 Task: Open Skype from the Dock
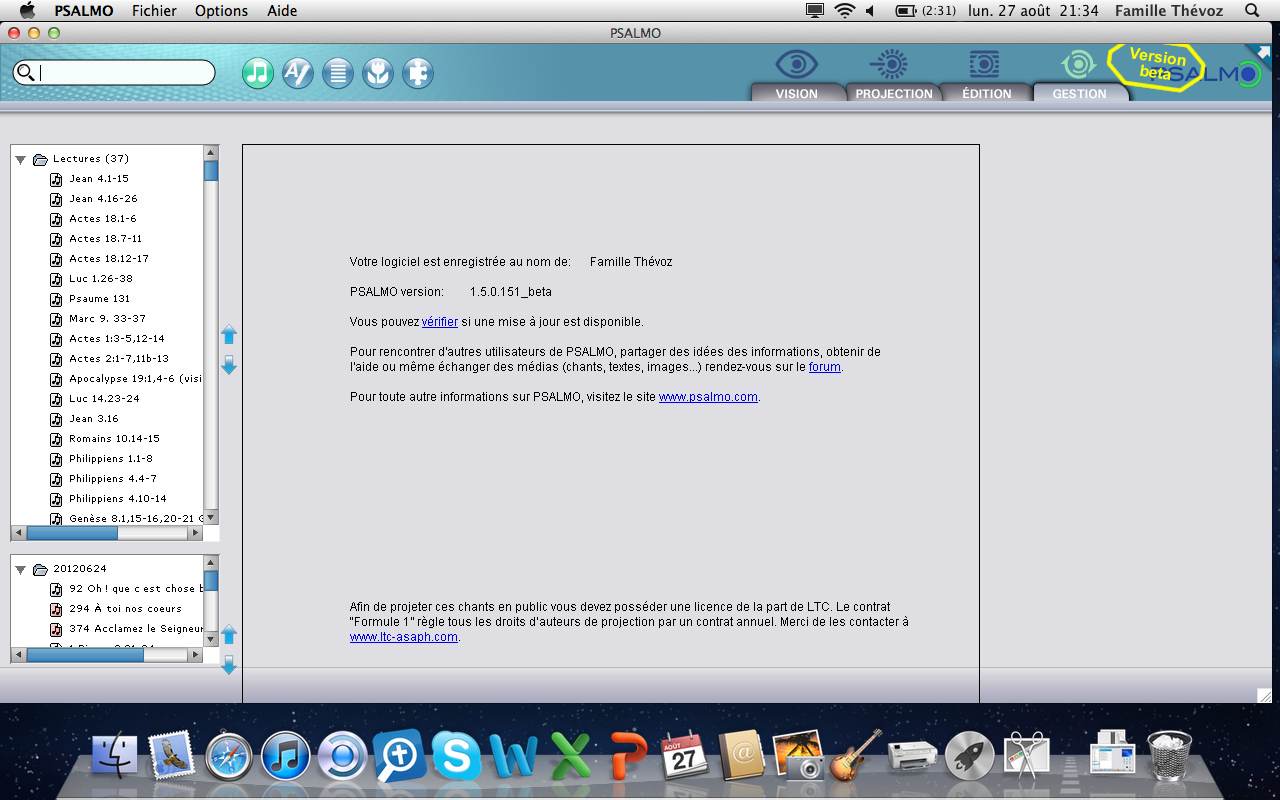pos(456,756)
